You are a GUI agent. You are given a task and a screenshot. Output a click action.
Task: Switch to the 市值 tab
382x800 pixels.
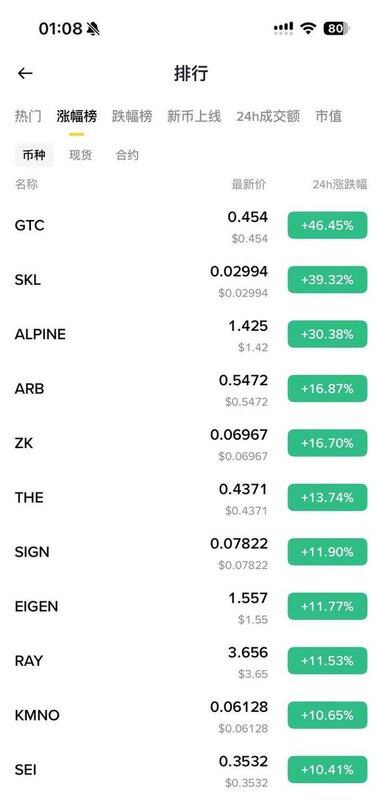tap(328, 116)
